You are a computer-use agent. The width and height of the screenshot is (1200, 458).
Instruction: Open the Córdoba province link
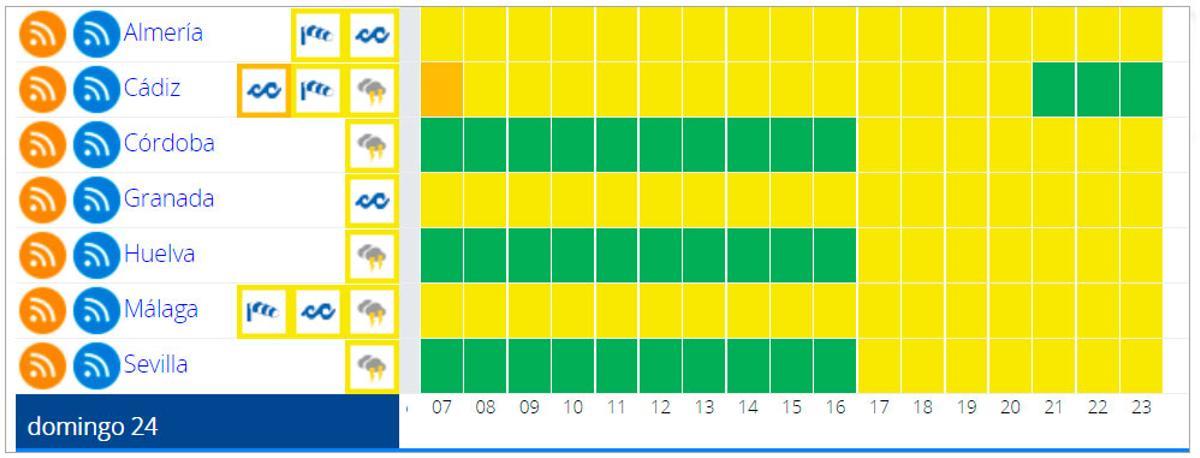169,143
